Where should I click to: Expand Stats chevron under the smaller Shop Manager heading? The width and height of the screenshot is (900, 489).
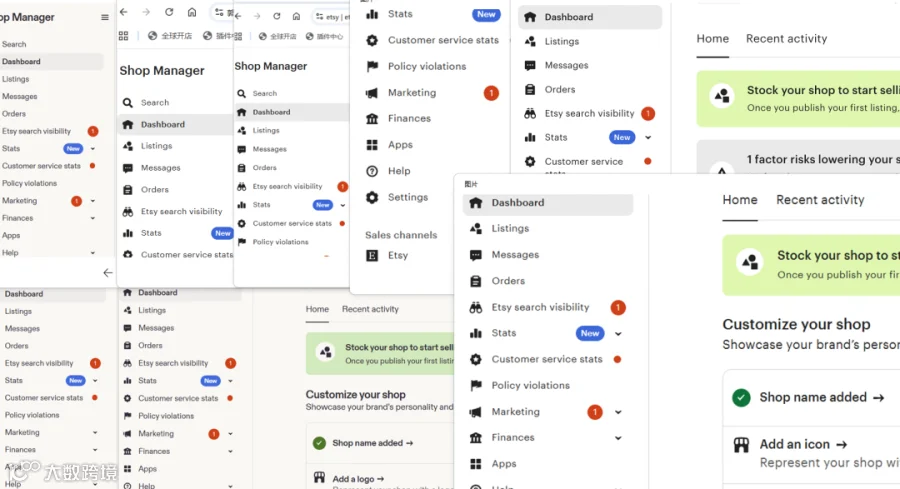click(343, 205)
